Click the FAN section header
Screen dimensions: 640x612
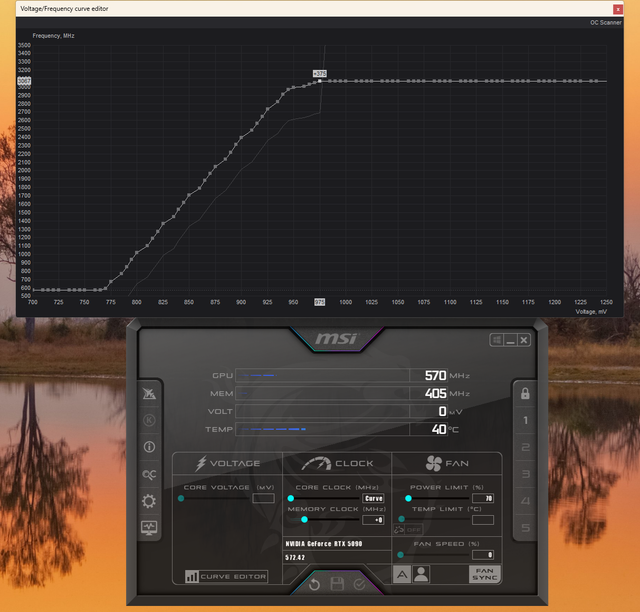pyautogui.click(x=447, y=463)
